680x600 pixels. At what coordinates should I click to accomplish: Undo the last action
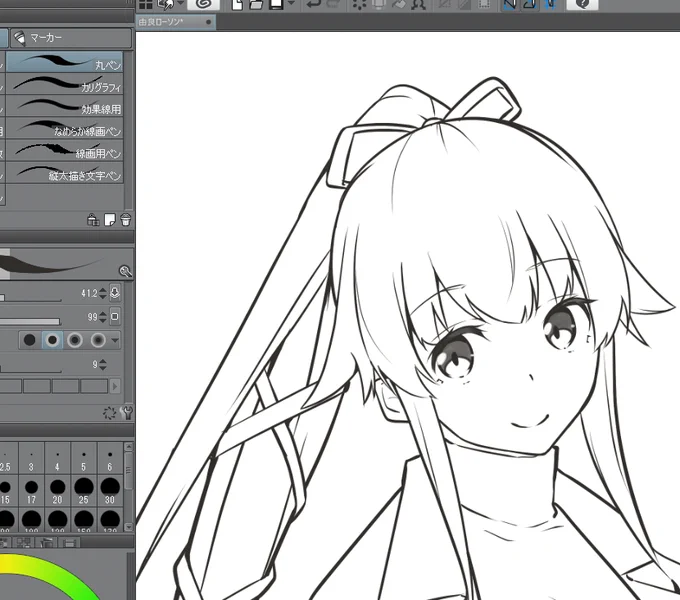point(313,4)
